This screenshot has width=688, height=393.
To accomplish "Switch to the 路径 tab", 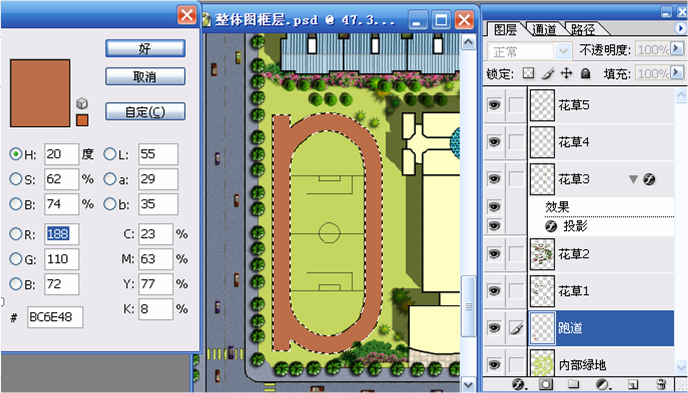I will coord(584,30).
